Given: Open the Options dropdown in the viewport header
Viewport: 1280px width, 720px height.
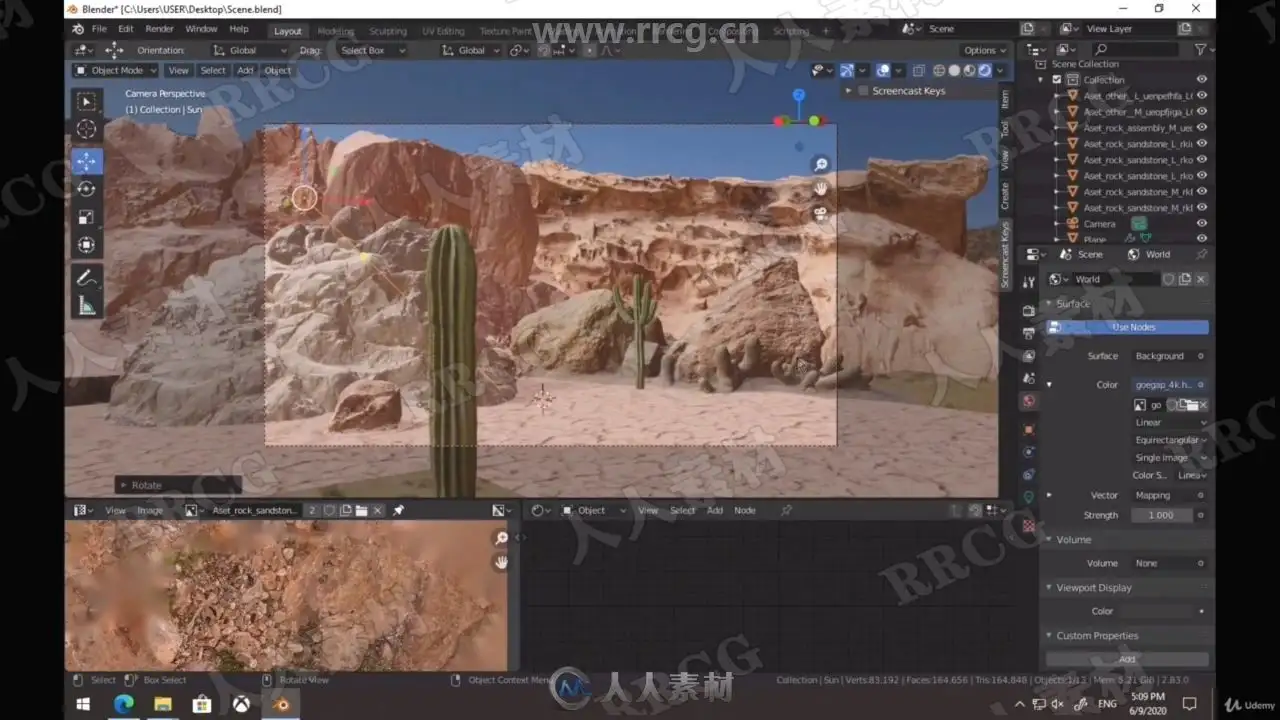Looking at the screenshot, I should click(x=985, y=50).
